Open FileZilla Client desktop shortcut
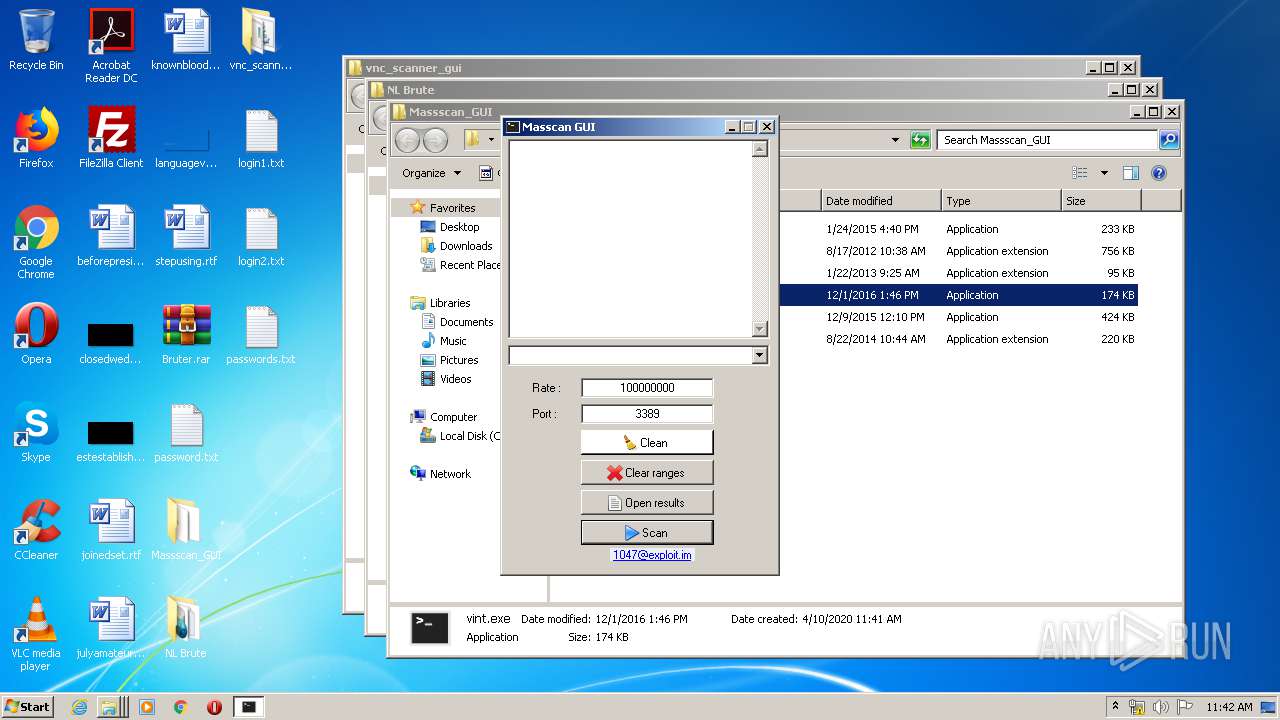 (x=111, y=139)
